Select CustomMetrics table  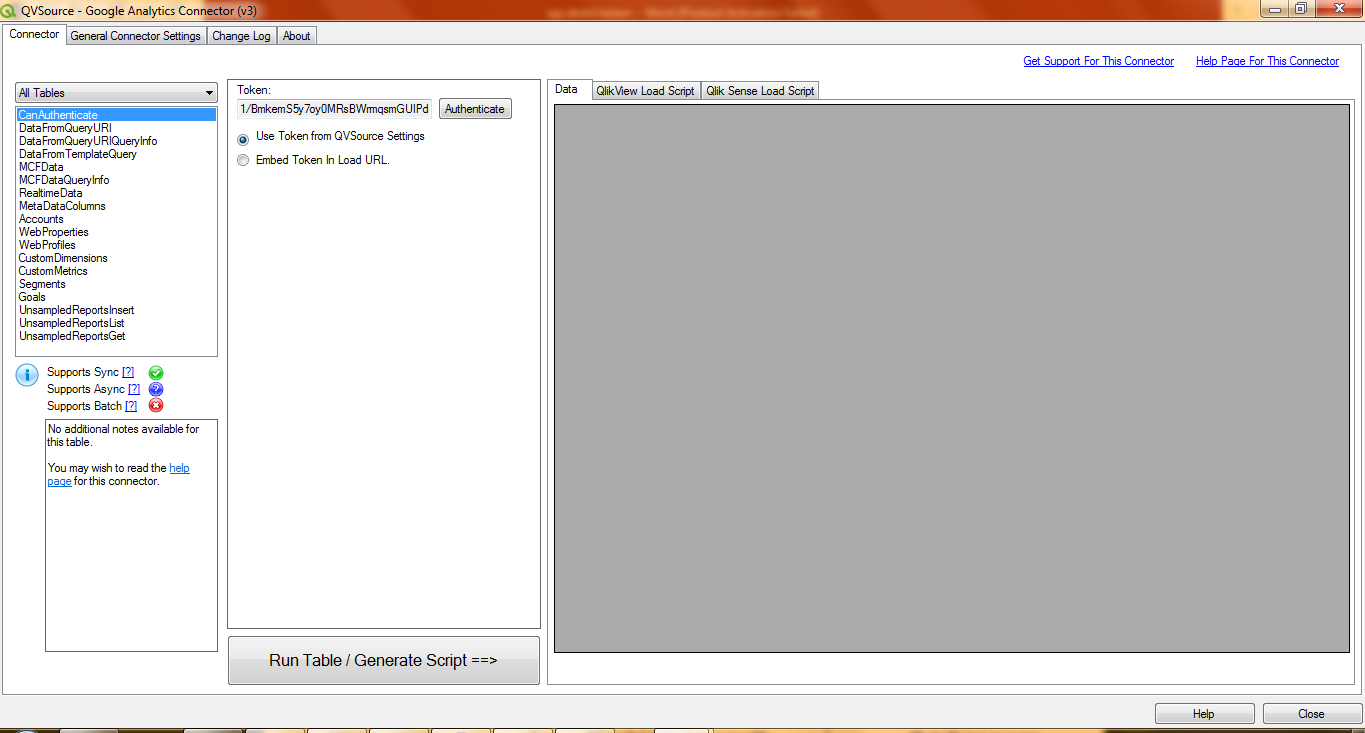pyautogui.click(x=116, y=271)
